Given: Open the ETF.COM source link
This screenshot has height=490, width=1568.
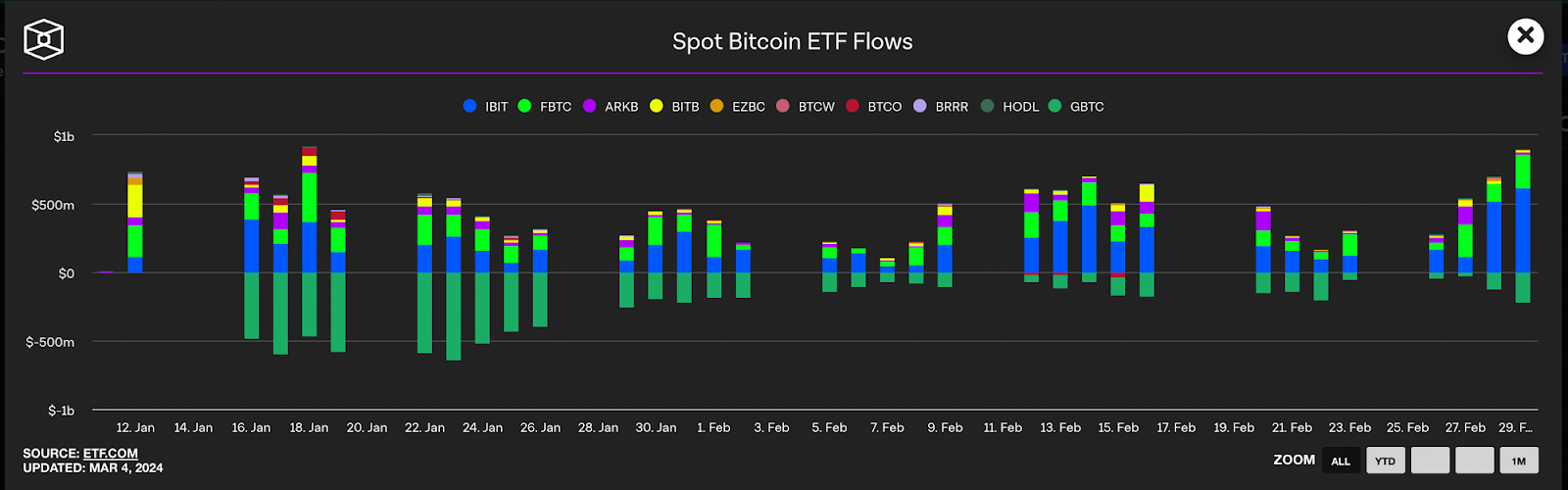Looking at the screenshot, I should pos(111,454).
